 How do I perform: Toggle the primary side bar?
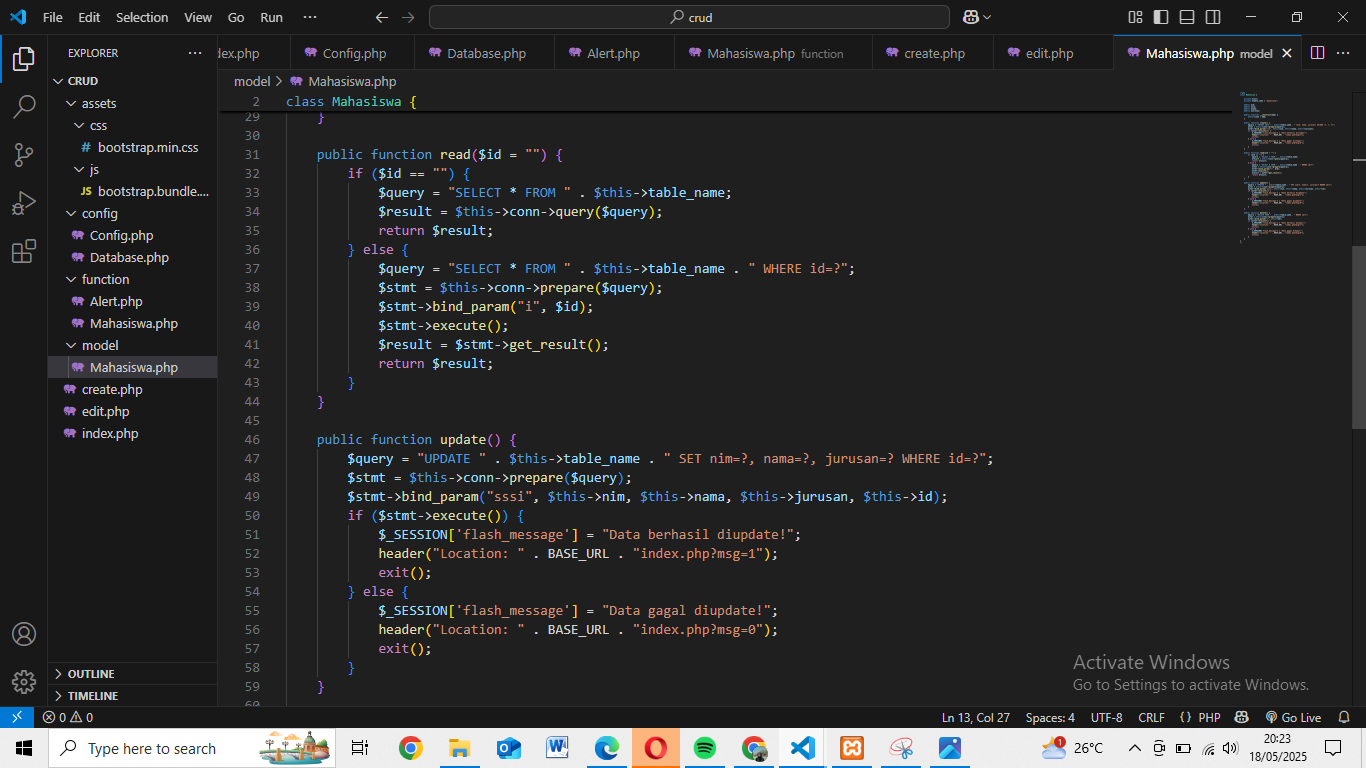click(1160, 17)
